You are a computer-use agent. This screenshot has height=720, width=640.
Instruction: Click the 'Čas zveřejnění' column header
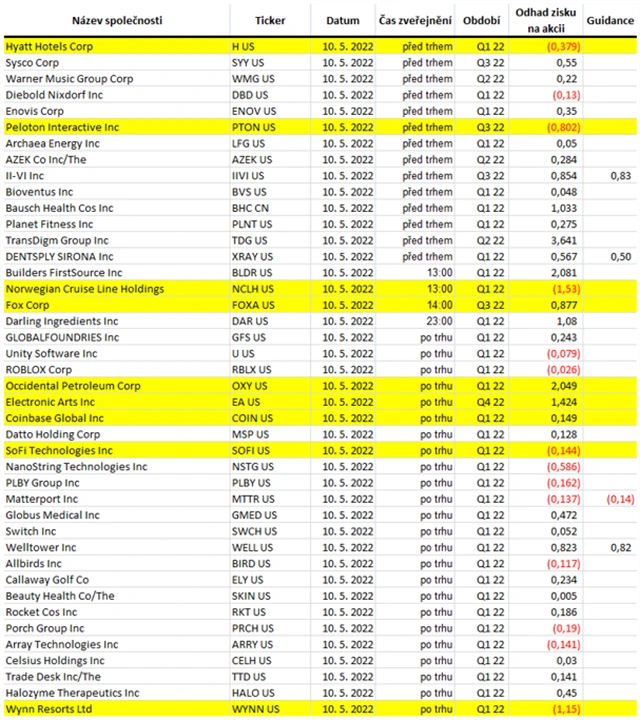(415, 21)
